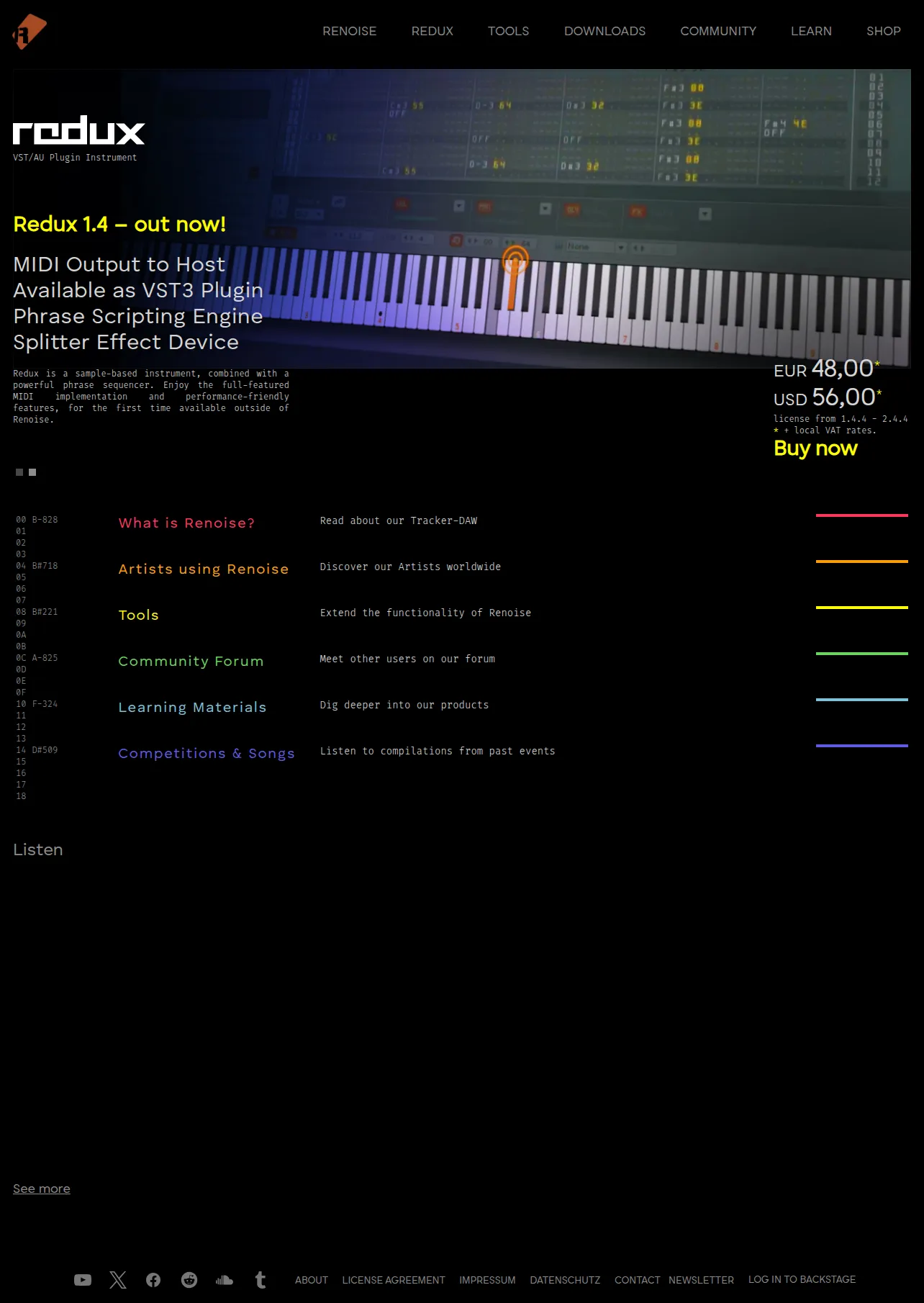This screenshot has width=924, height=1303.
Task: Open the LEARN menu item
Action: pyautogui.click(x=812, y=31)
